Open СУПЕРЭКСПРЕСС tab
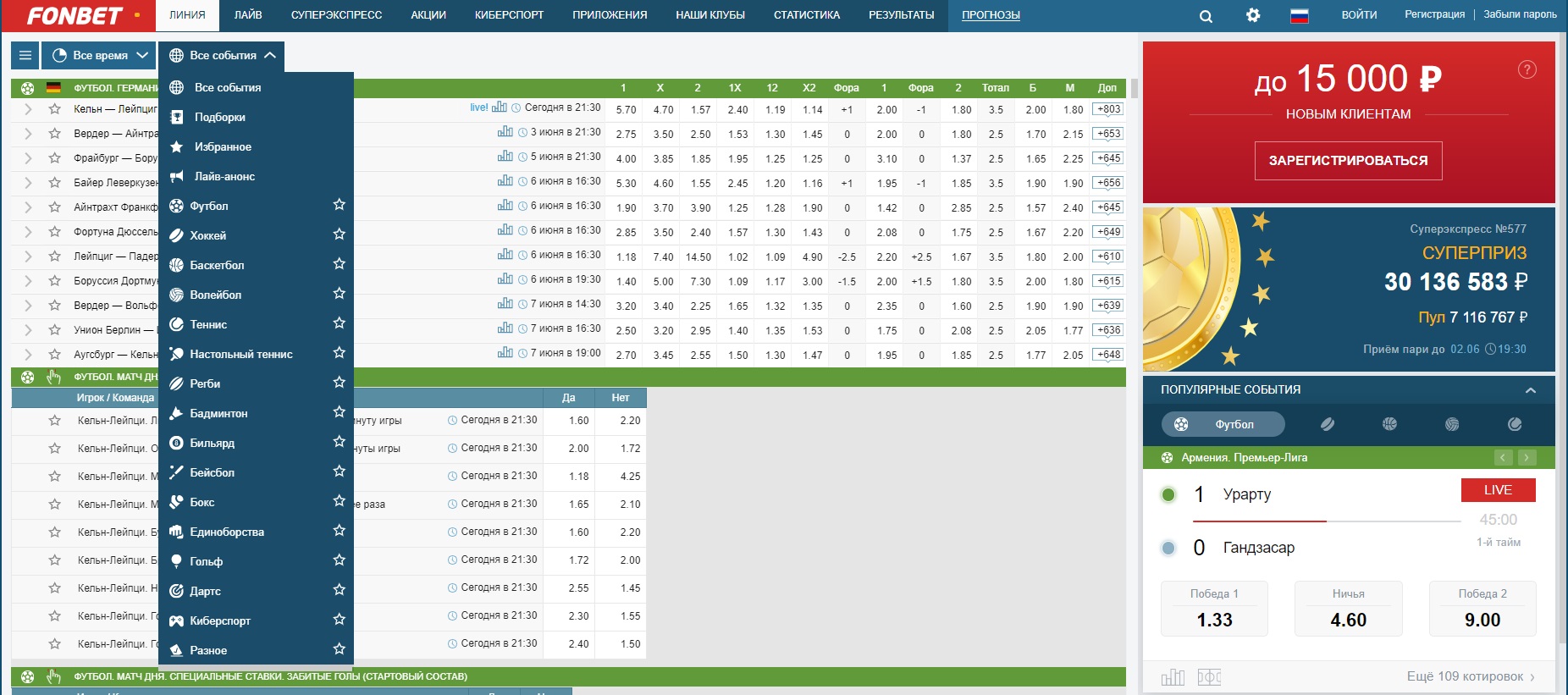1568x695 pixels. click(336, 15)
